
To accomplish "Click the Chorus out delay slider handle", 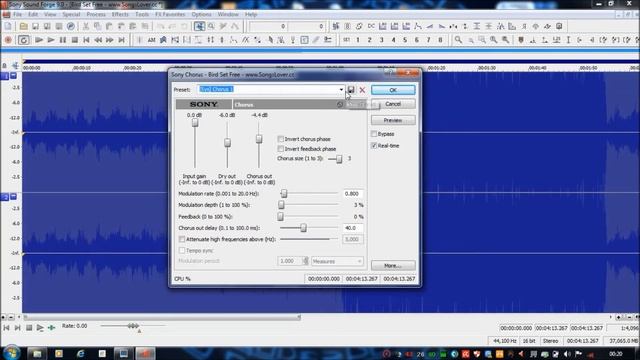I will pyautogui.click(x=303, y=228).
